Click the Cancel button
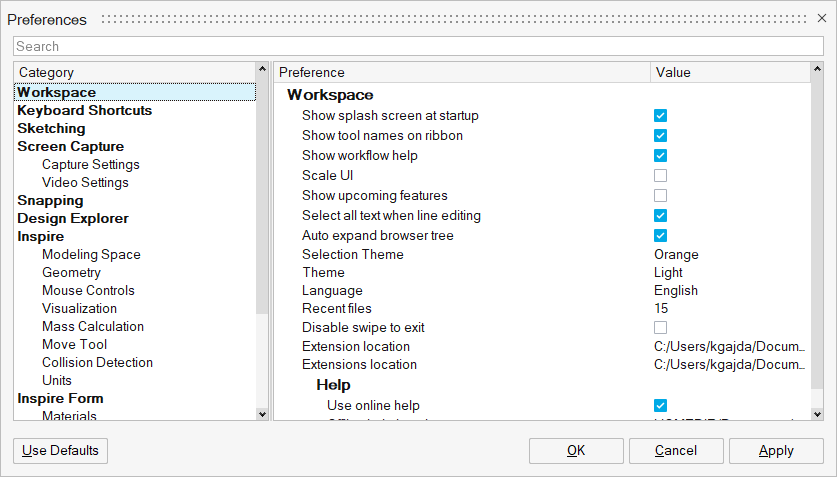This screenshot has height=477, width=837. pos(675,451)
